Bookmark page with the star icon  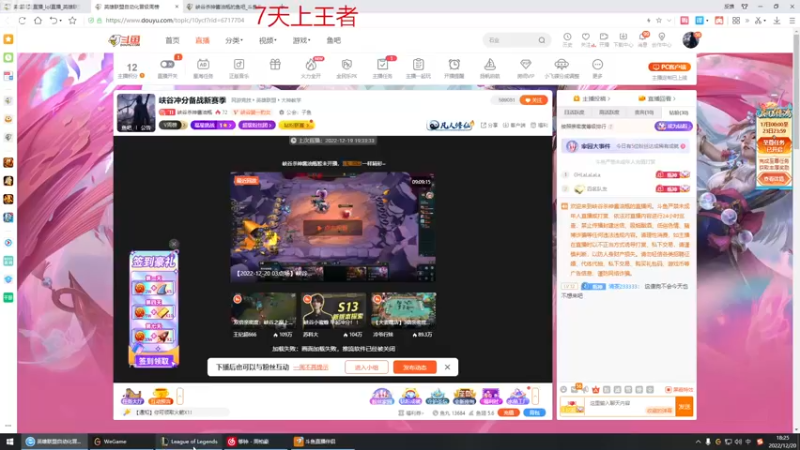click(72, 20)
